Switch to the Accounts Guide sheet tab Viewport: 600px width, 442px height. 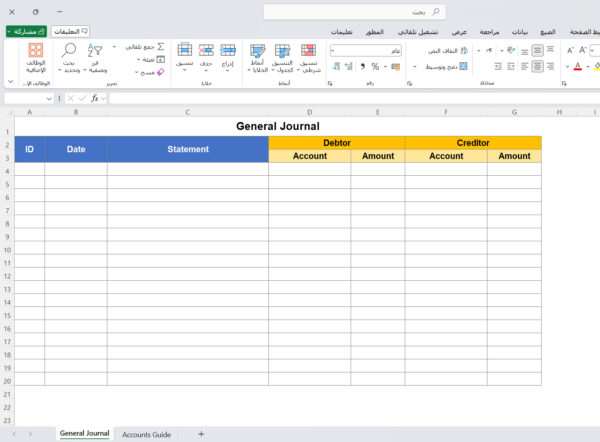tap(146, 434)
